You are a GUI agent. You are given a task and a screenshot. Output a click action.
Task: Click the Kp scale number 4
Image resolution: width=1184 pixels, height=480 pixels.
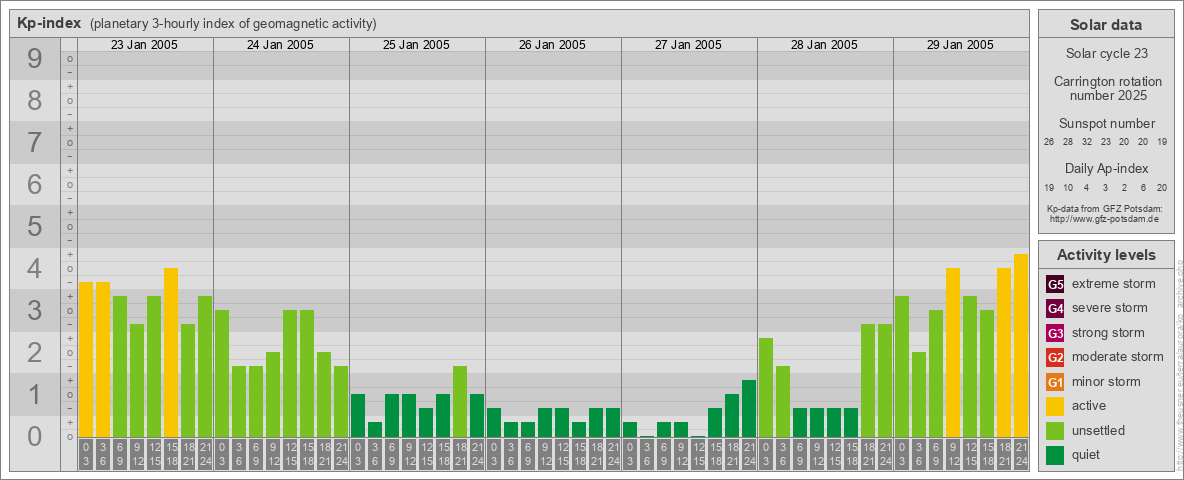[x=34, y=269]
